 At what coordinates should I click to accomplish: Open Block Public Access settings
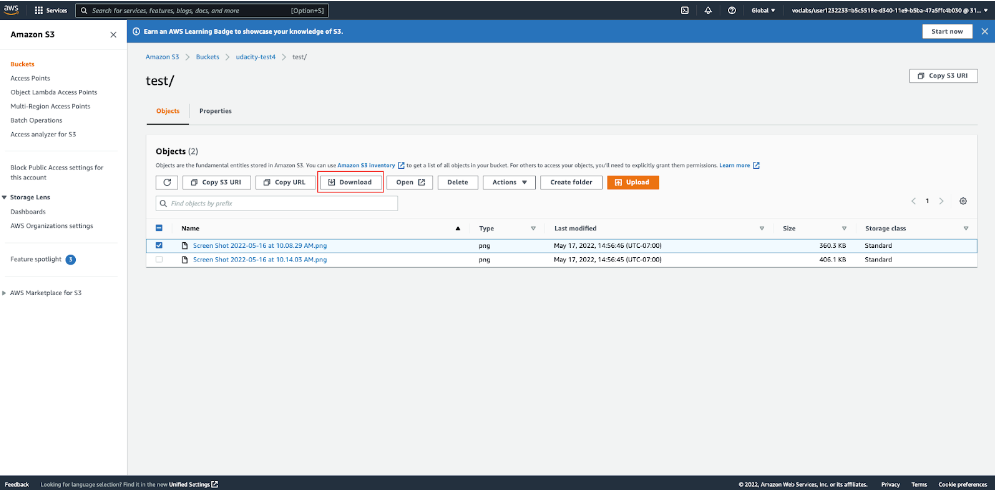[x=57, y=172]
